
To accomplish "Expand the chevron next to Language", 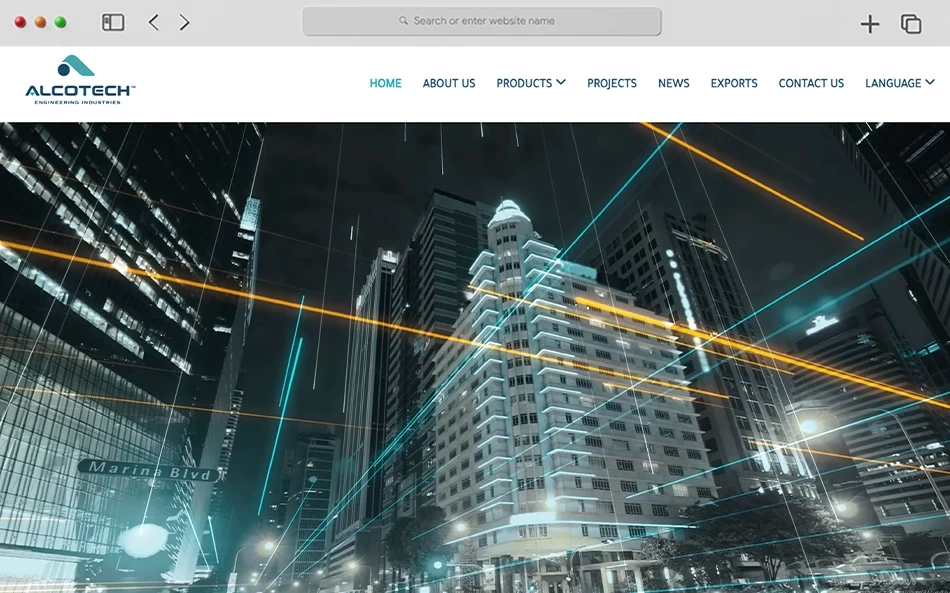I will pos(930,82).
